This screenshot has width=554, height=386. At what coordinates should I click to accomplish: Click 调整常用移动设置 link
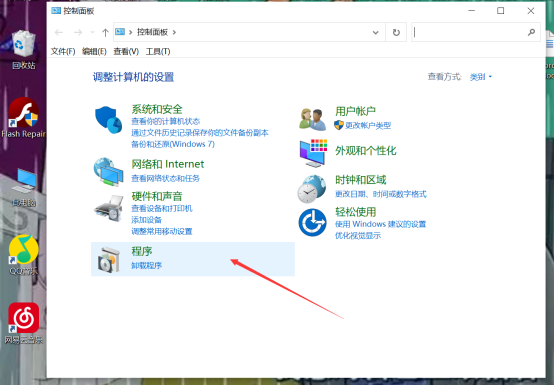[x=162, y=231]
